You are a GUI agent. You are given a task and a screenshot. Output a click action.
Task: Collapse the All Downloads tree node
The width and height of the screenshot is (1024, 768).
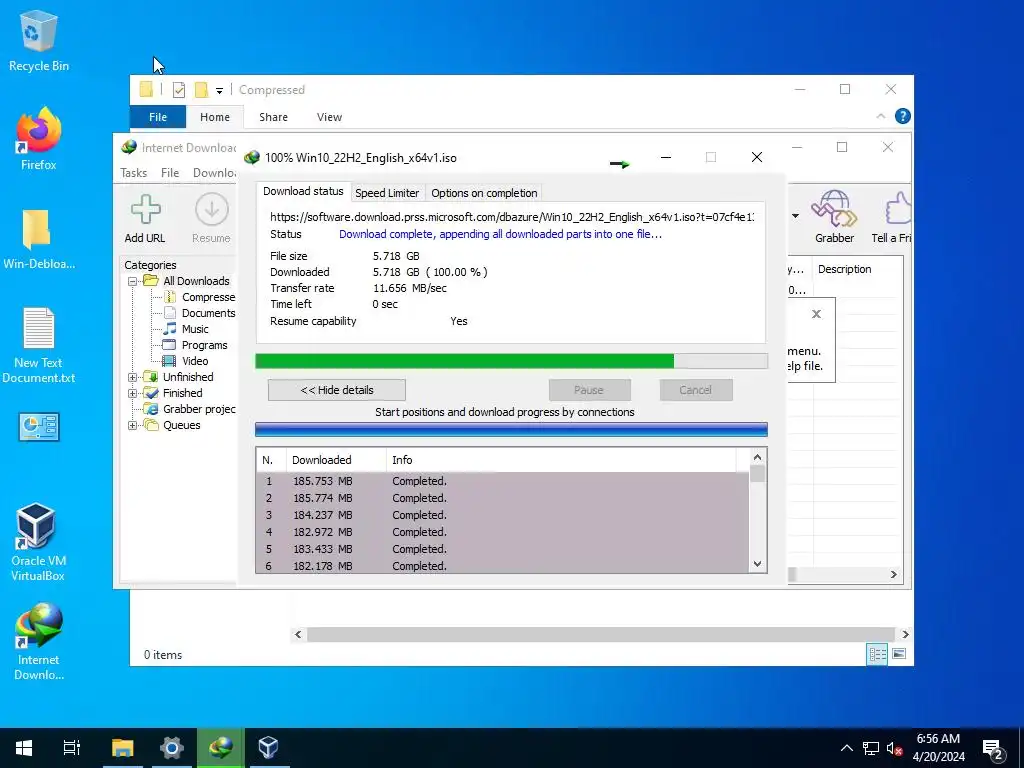(x=133, y=281)
